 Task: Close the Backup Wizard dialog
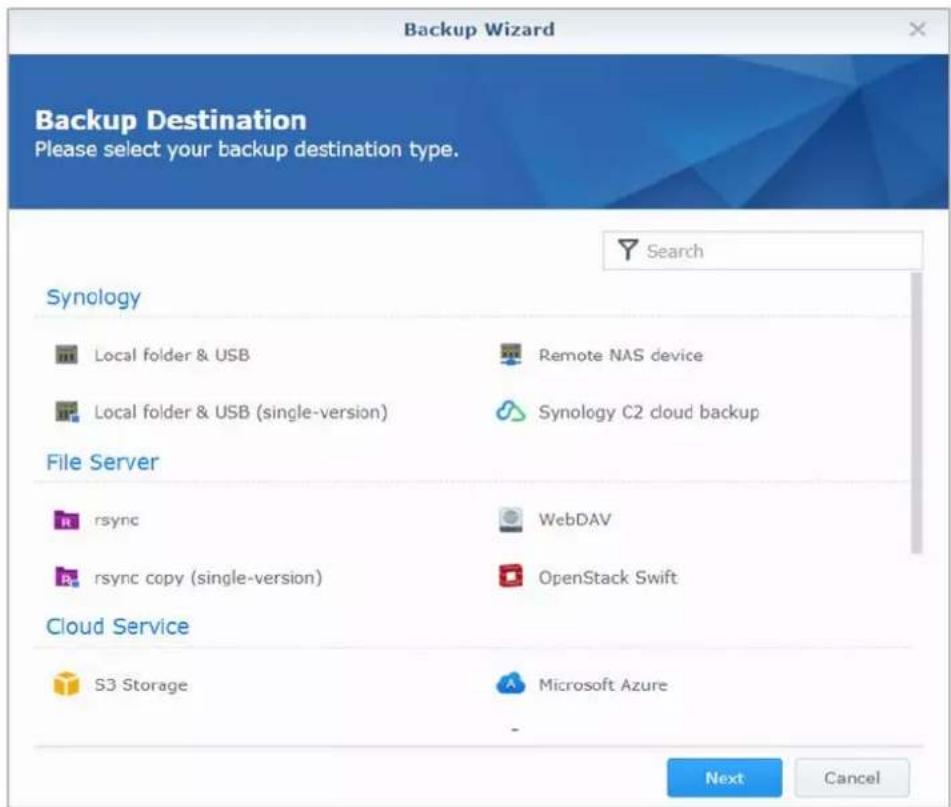coord(917,29)
